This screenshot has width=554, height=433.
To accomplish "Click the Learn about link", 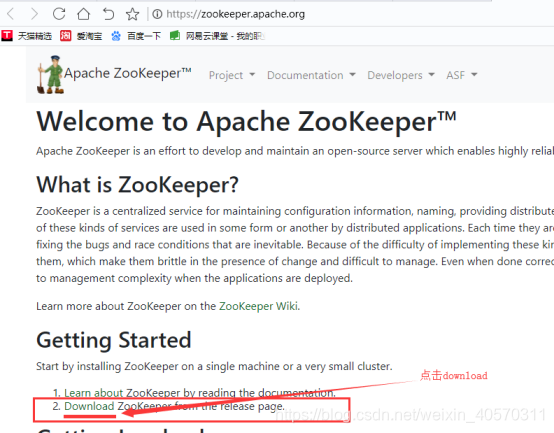I will 93,393.
